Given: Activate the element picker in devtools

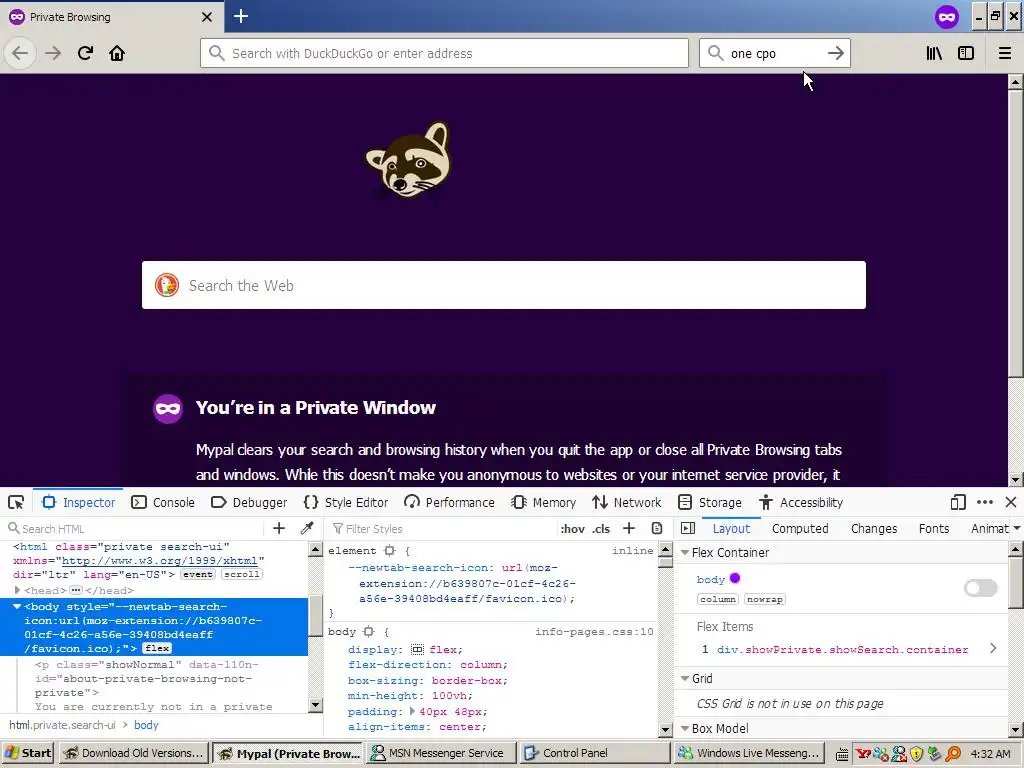Looking at the screenshot, I should pyautogui.click(x=16, y=502).
